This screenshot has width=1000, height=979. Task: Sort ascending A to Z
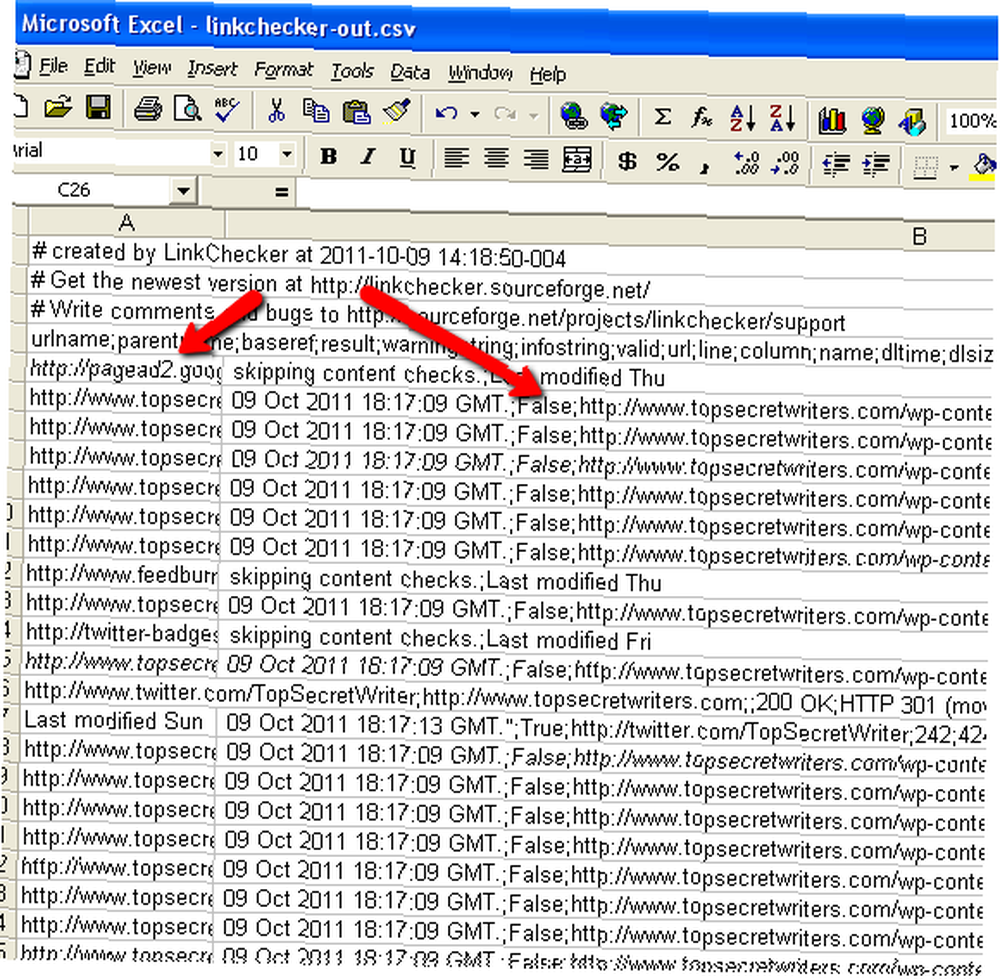click(742, 118)
